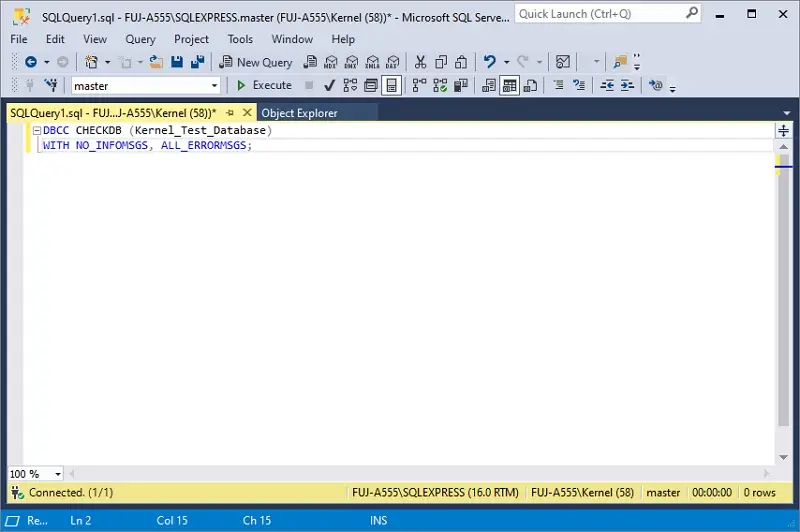Click the Execute button
Image resolution: width=800 pixels, height=532 pixels.
(264, 85)
